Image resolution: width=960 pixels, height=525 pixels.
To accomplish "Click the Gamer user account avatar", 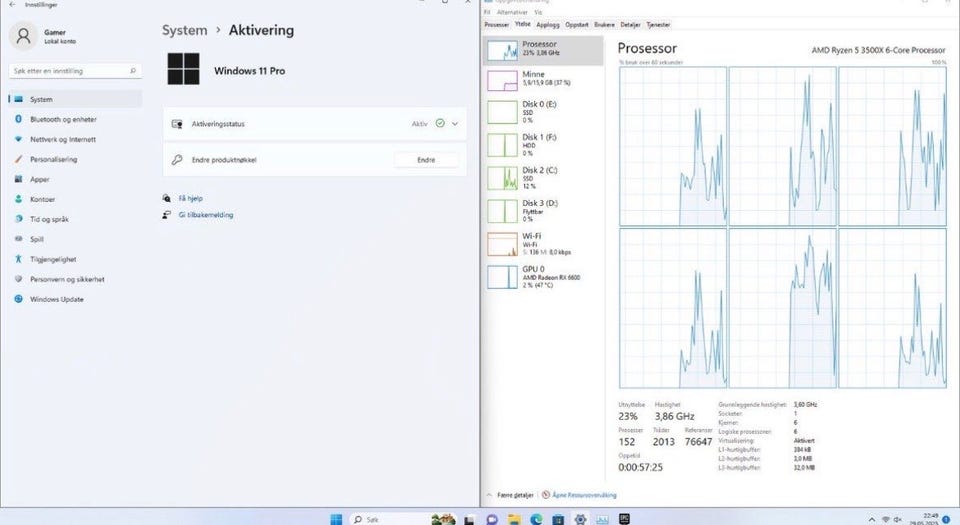I will (23, 36).
